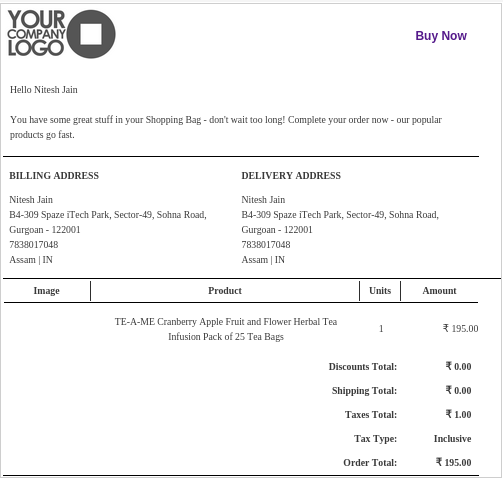Viewport: 503px width, 478px height.
Task: Select the Image column header
Action: pyautogui.click(x=46, y=291)
